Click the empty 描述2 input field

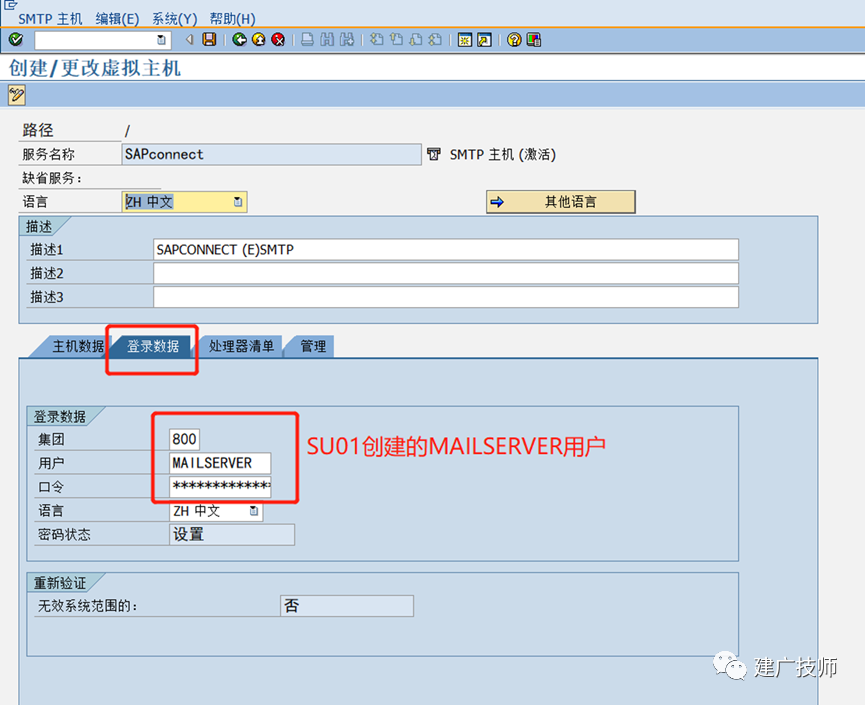446,273
